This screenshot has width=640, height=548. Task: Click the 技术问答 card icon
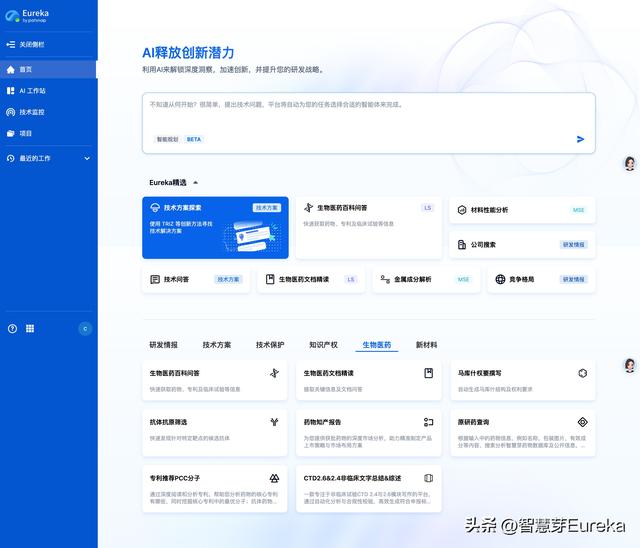pos(155,280)
